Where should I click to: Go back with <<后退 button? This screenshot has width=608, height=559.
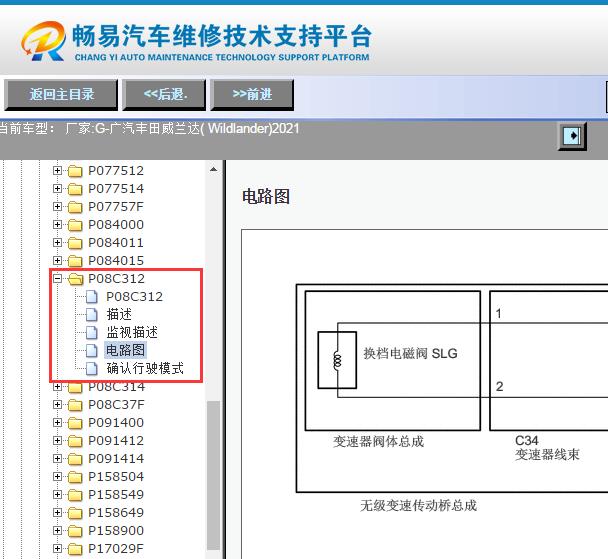point(164,95)
